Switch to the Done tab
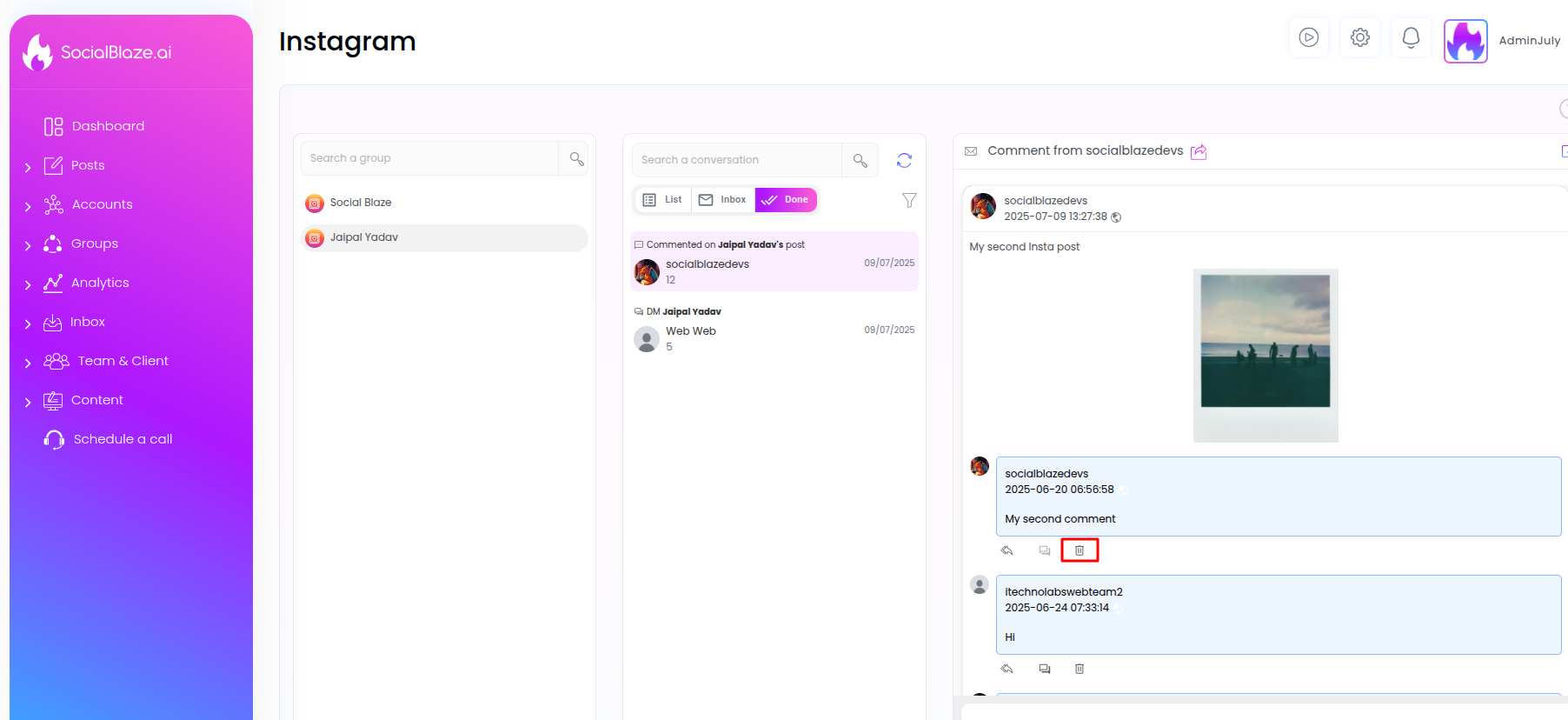The image size is (1568, 720). point(786,200)
